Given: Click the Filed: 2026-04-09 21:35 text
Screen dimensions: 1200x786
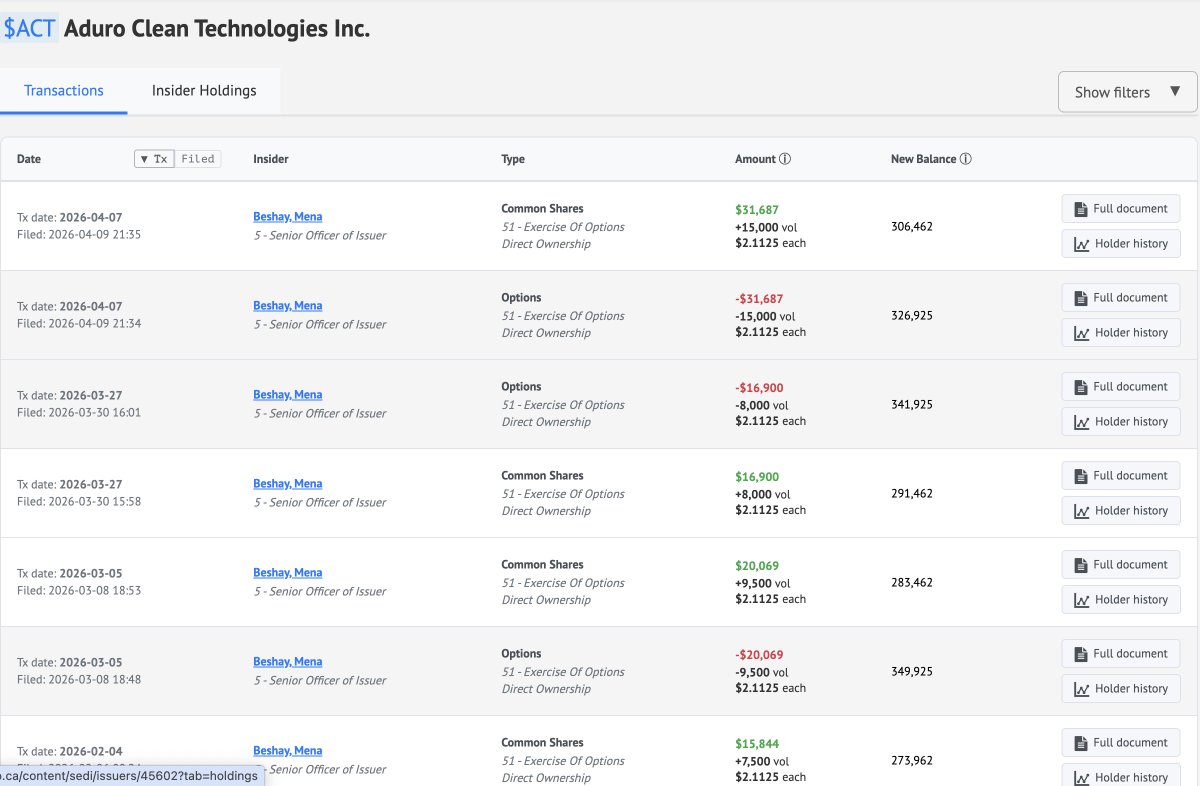Looking at the screenshot, I should [x=79, y=235].
